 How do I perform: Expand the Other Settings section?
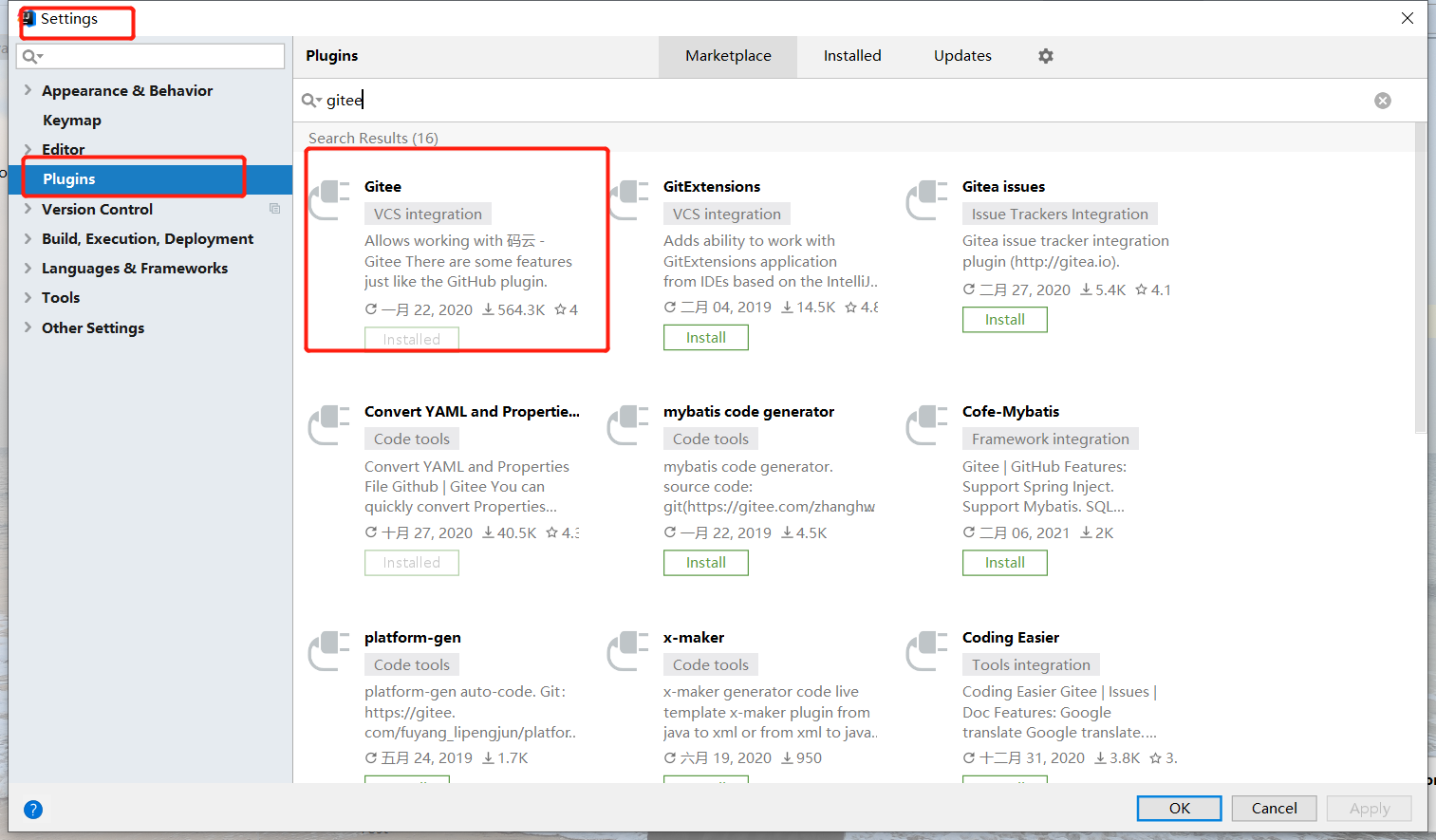28,327
